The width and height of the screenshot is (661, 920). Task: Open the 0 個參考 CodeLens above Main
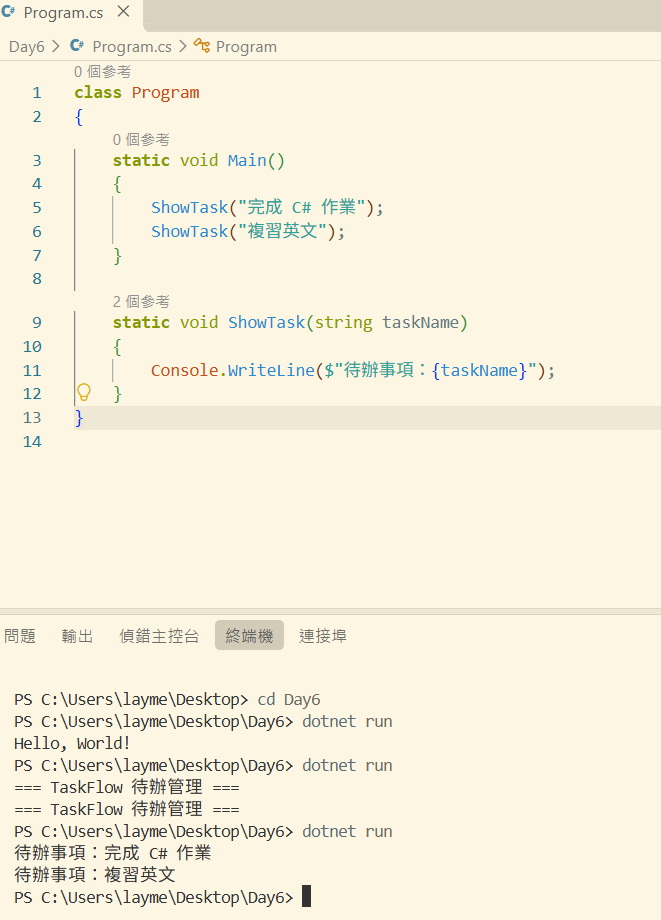pos(141,140)
